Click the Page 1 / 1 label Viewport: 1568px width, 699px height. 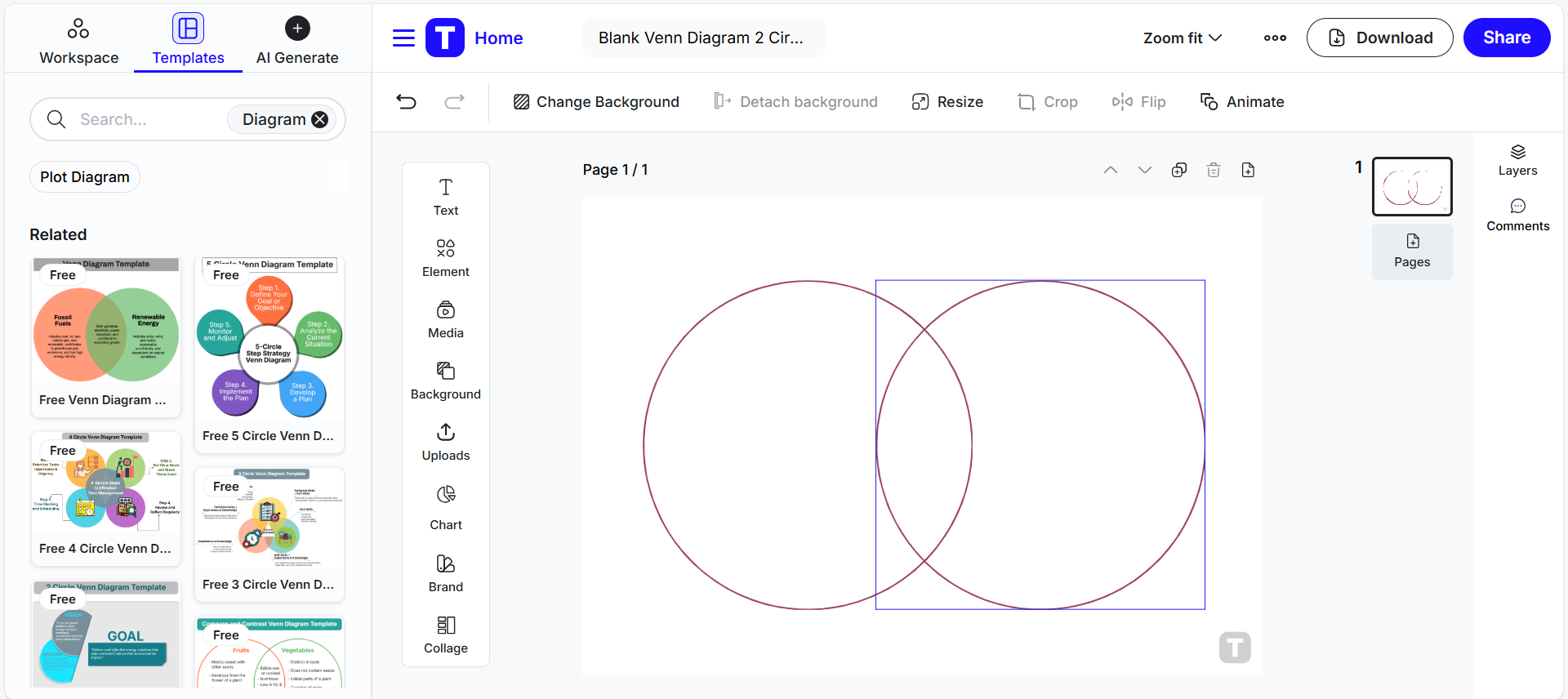click(x=615, y=170)
